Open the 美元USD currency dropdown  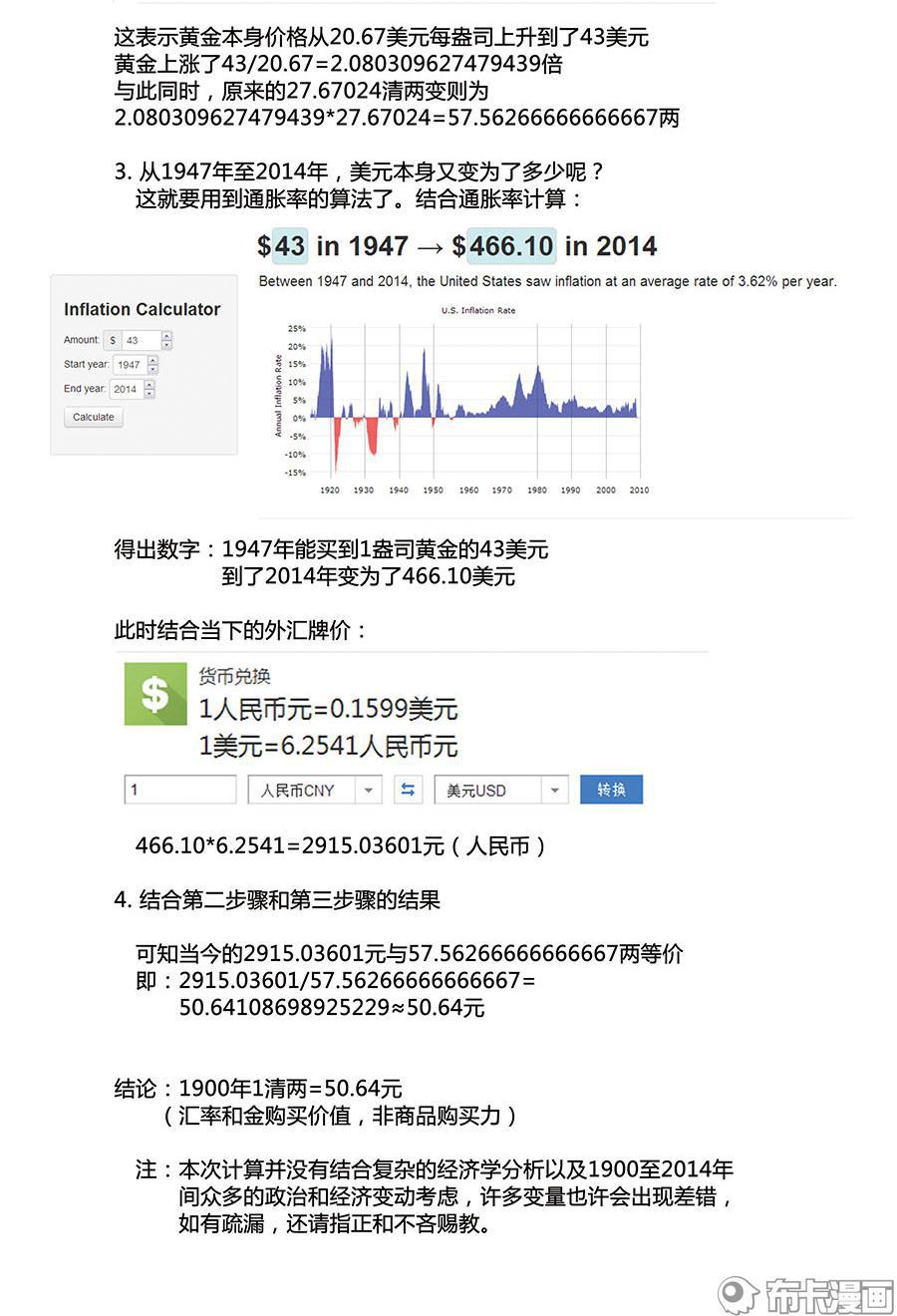tap(500, 790)
